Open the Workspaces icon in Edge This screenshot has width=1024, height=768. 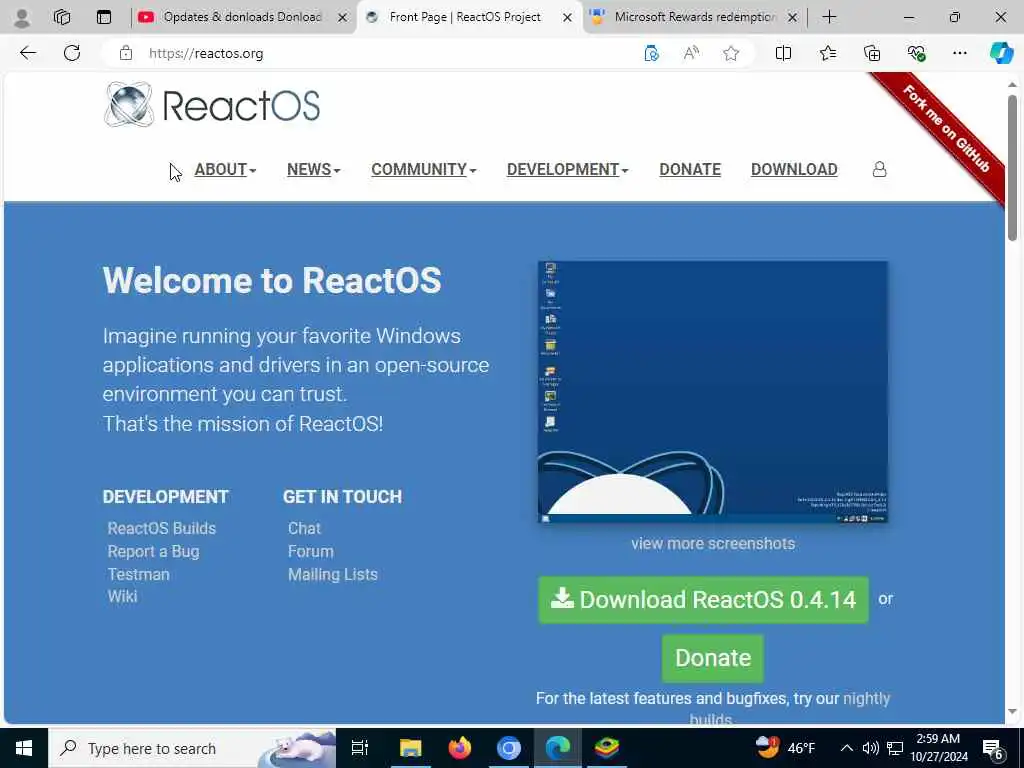[x=62, y=18]
